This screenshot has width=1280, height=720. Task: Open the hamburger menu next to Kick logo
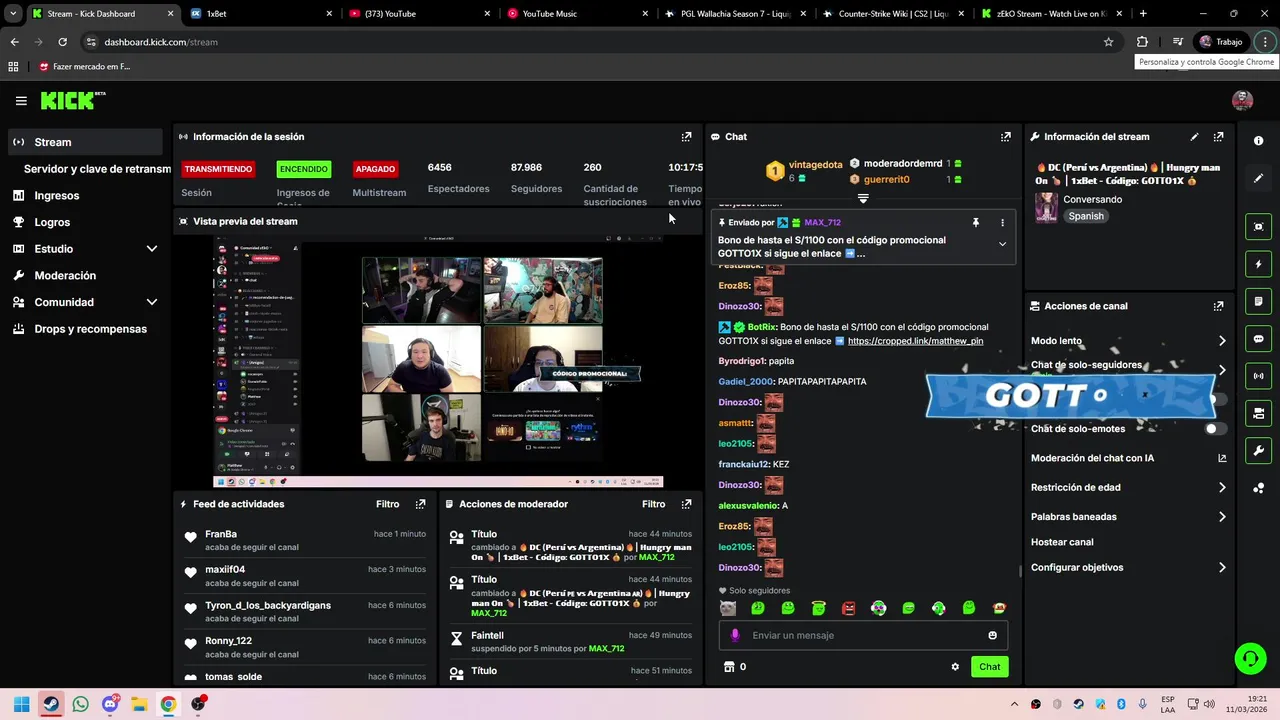(21, 100)
